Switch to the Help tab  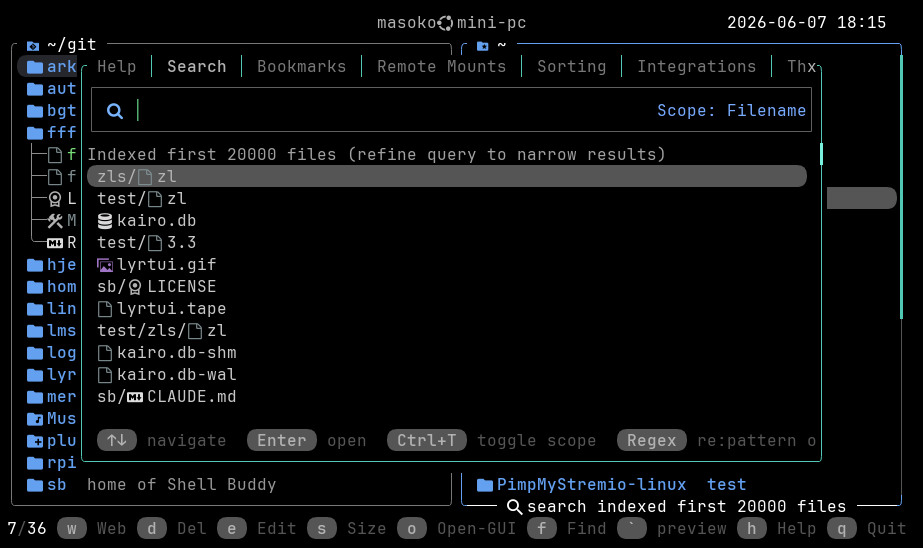click(117, 67)
